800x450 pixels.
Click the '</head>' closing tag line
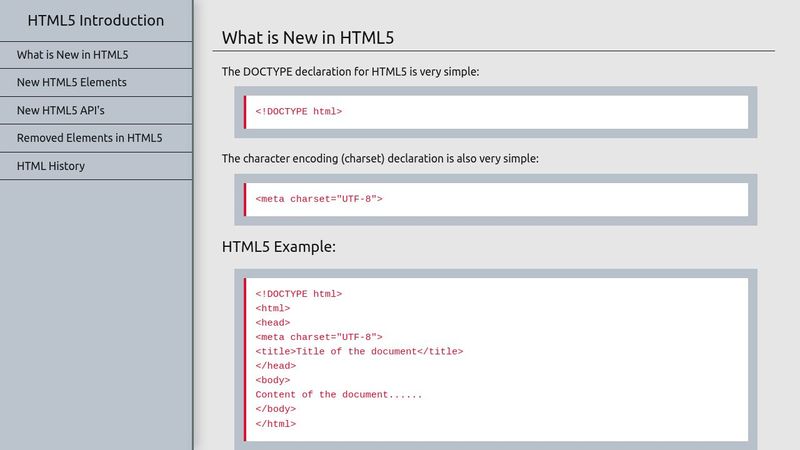[x=276, y=366]
